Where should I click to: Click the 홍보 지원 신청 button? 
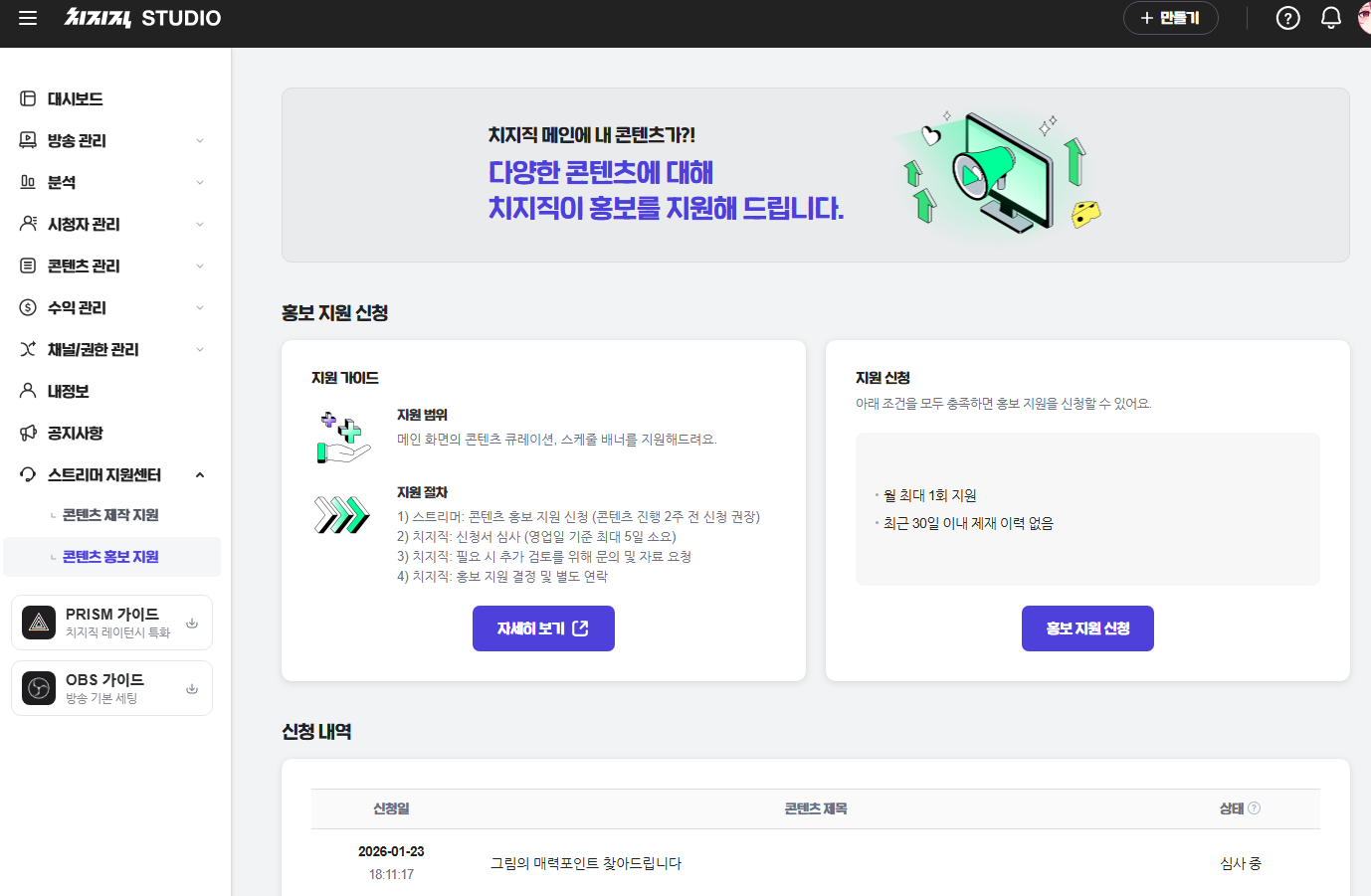click(1087, 628)
